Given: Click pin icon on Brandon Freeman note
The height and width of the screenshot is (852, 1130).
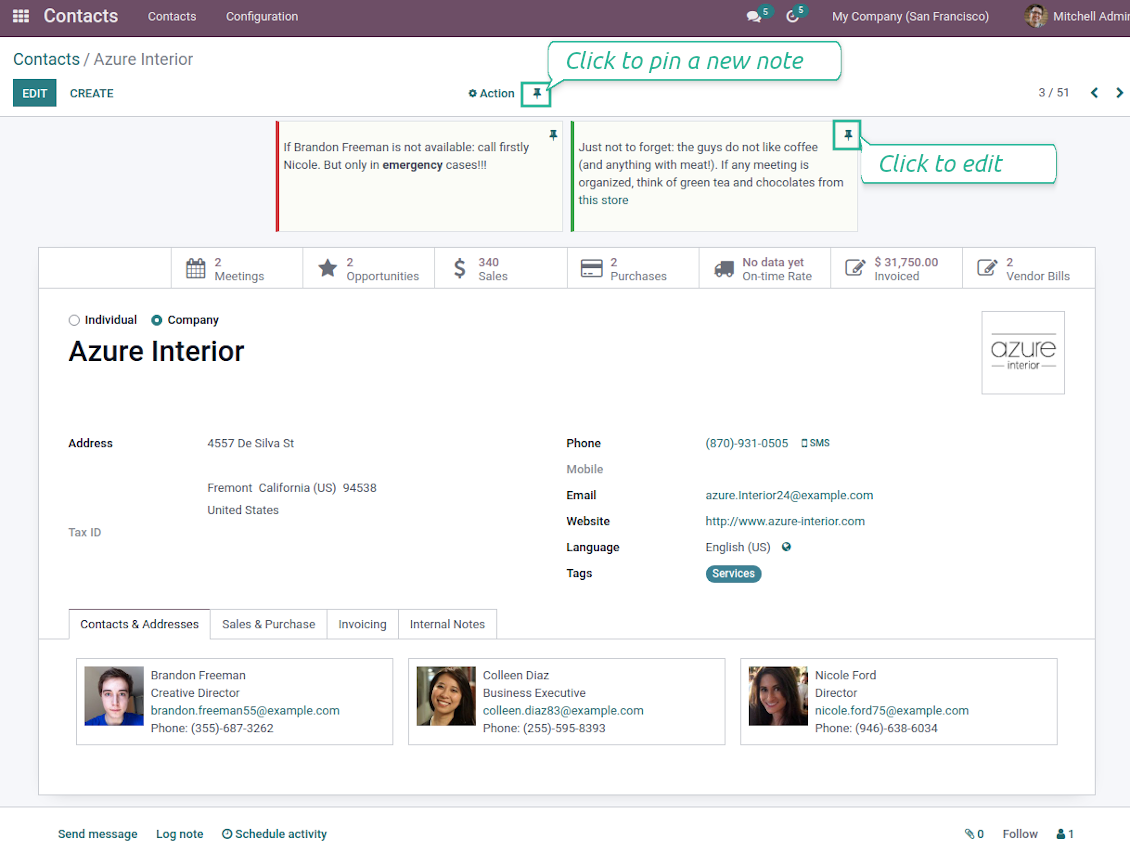Looking at the screenshot, I should (553, 135).
